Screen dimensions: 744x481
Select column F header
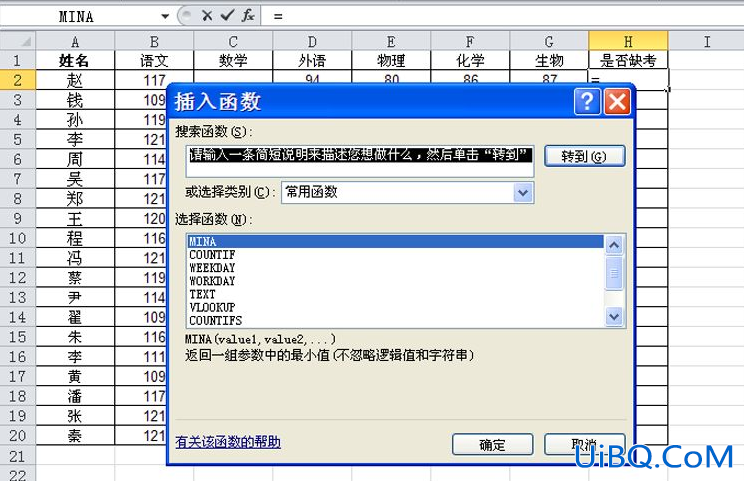click(x=470, y=41)
